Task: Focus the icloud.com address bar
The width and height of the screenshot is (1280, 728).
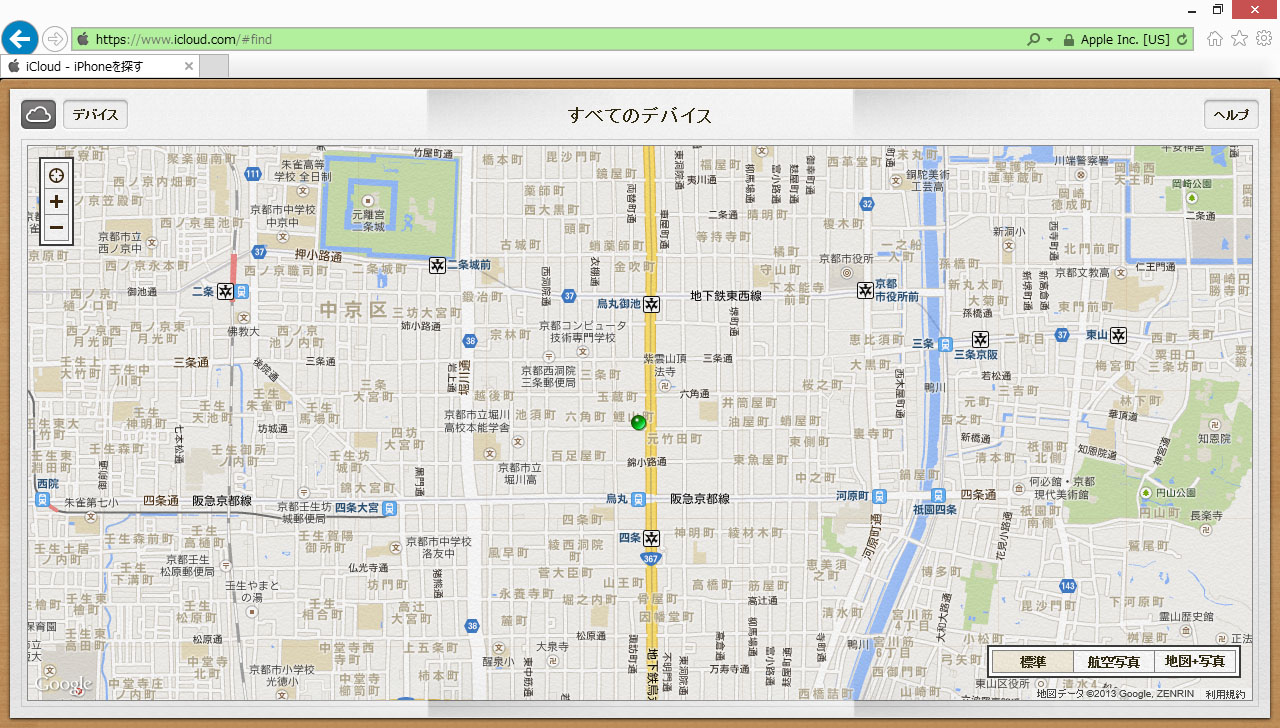Action: click(550, 40)
